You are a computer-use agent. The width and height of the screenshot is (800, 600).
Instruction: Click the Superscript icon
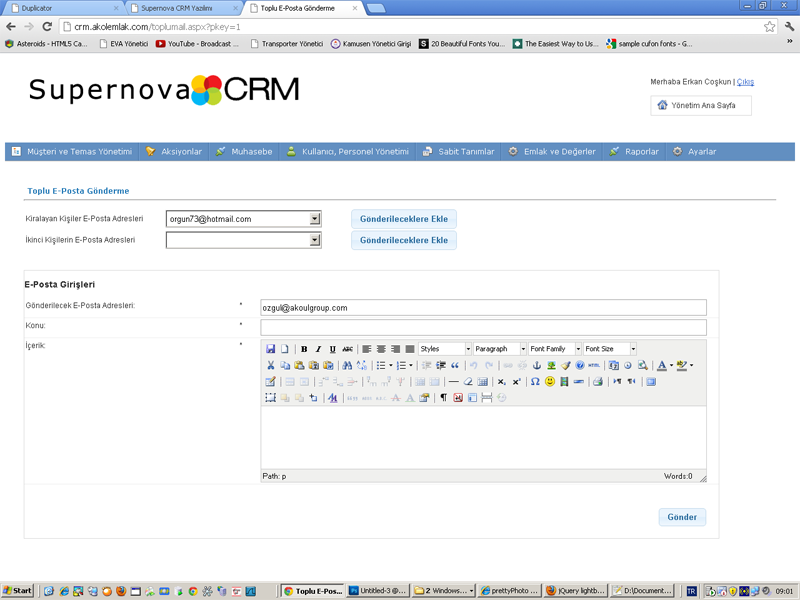[516, 382]
